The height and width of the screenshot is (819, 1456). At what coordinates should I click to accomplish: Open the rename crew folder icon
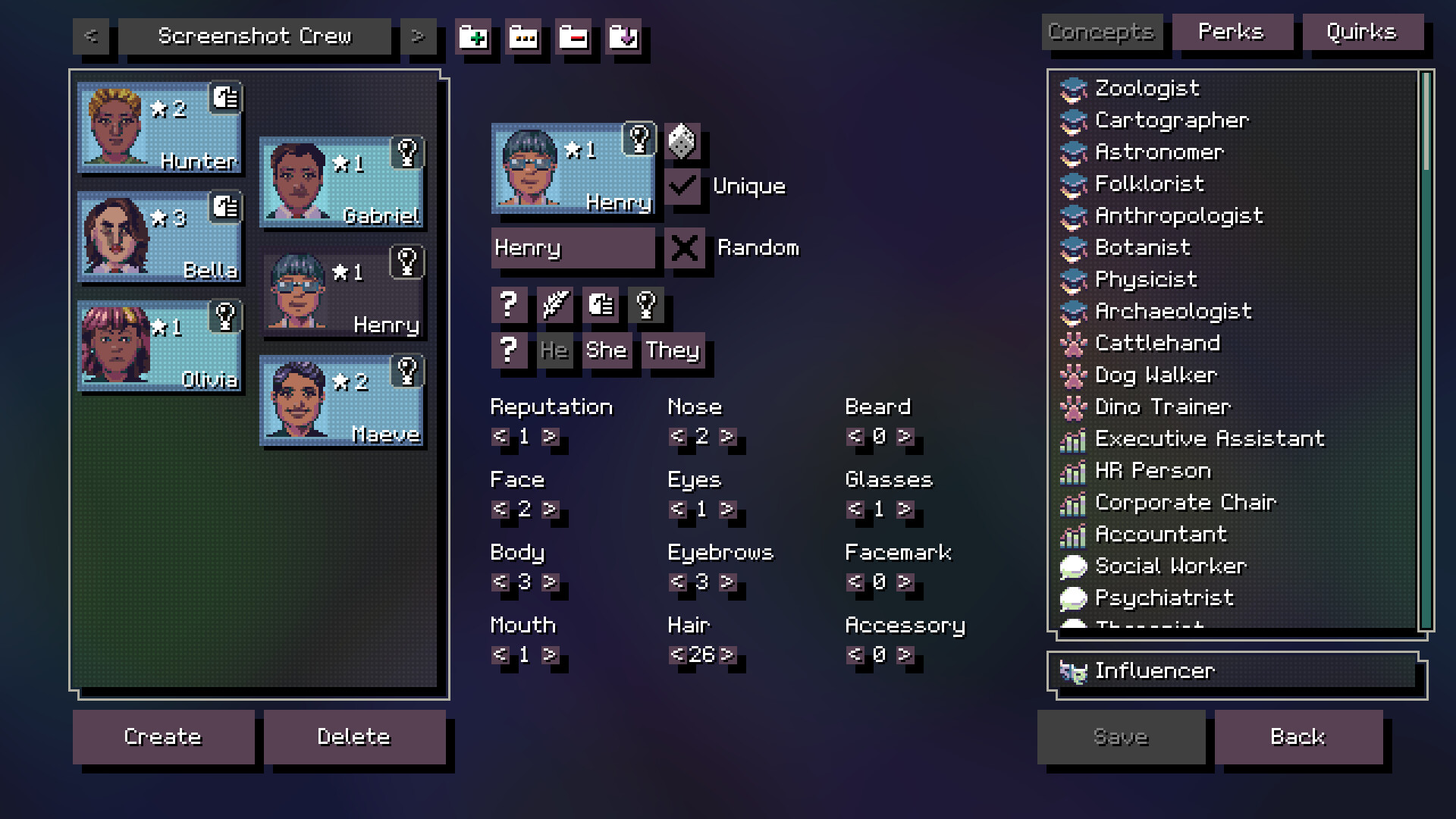tap(524, 38)
